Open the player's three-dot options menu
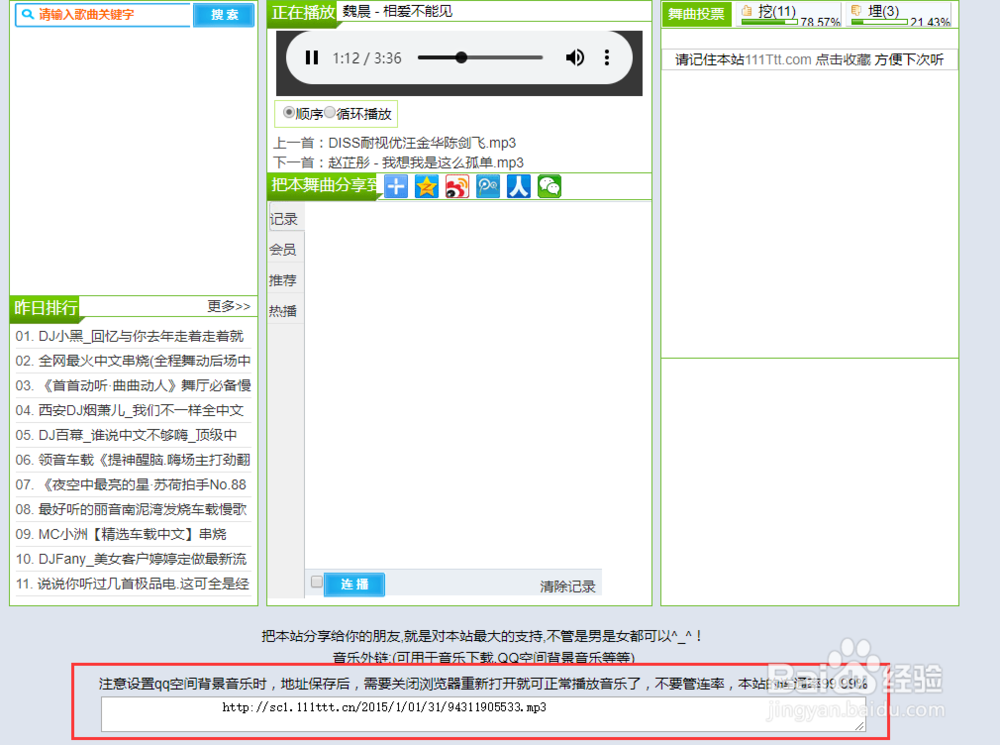 tap(607, 58)
